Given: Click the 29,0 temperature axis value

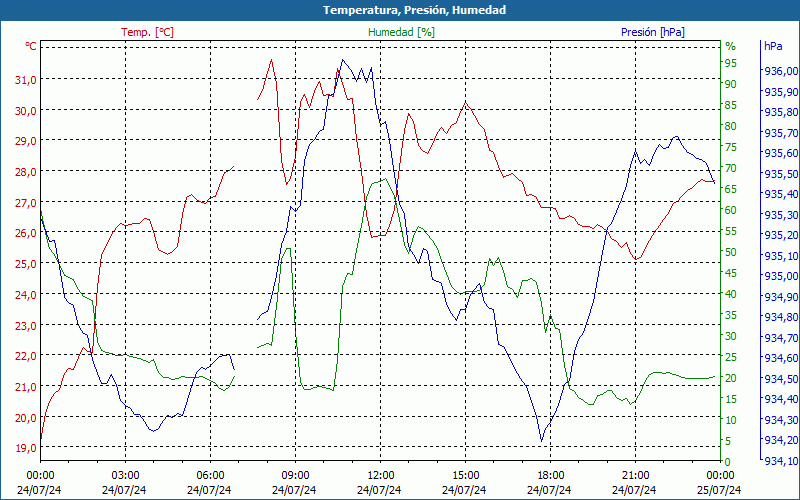Looking at the screenshot, I should click(x=26, y=141).
